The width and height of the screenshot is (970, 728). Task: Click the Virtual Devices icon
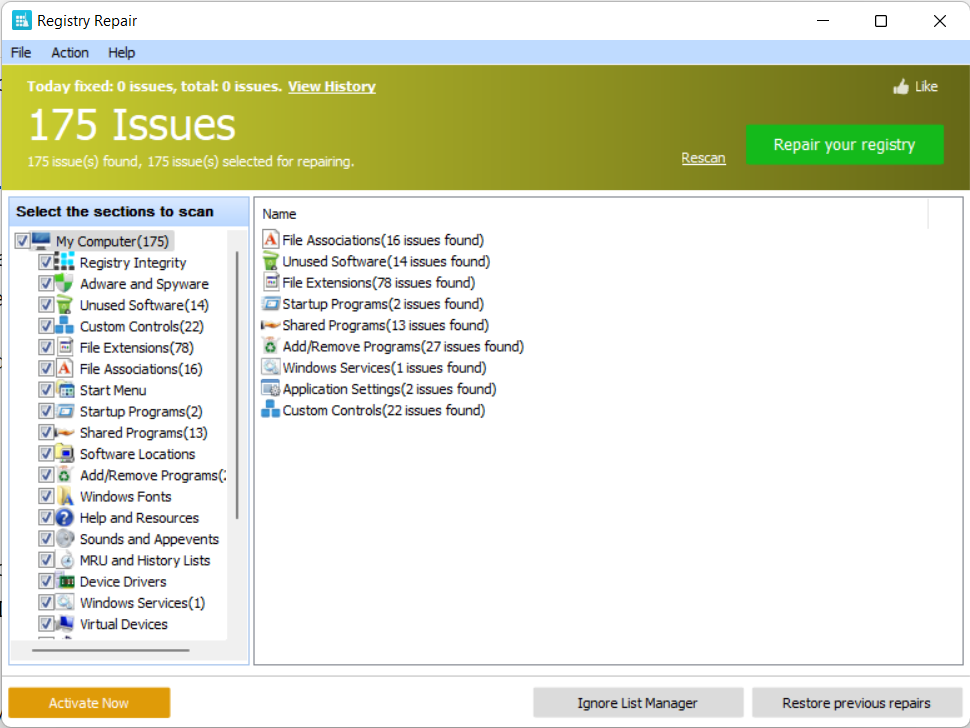[64, 623]
